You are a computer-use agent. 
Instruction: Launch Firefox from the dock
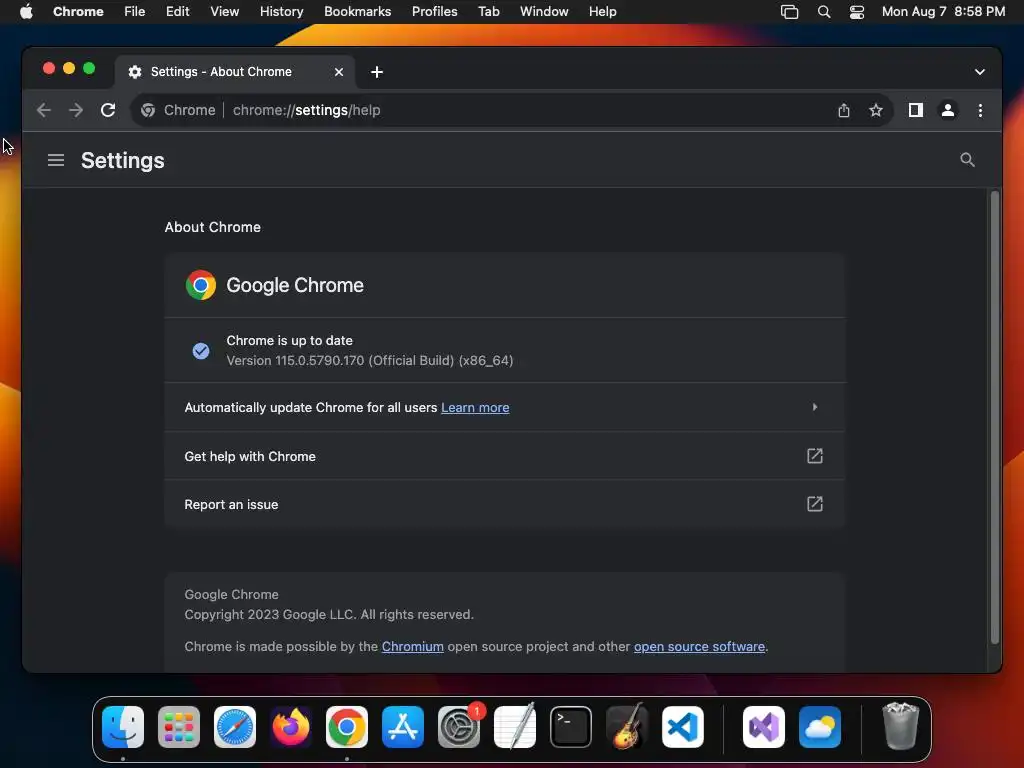click(x=291, y=726)
